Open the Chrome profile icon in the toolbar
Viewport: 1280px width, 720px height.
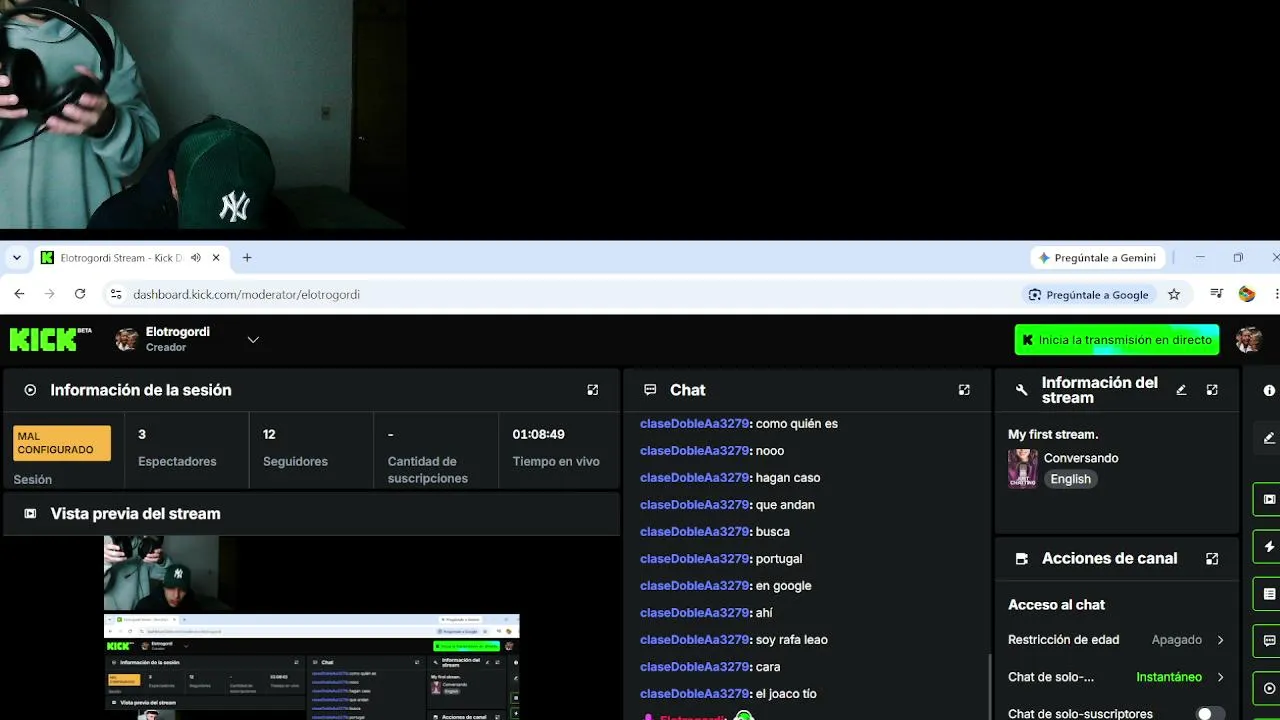click(x=1246, y=294)
